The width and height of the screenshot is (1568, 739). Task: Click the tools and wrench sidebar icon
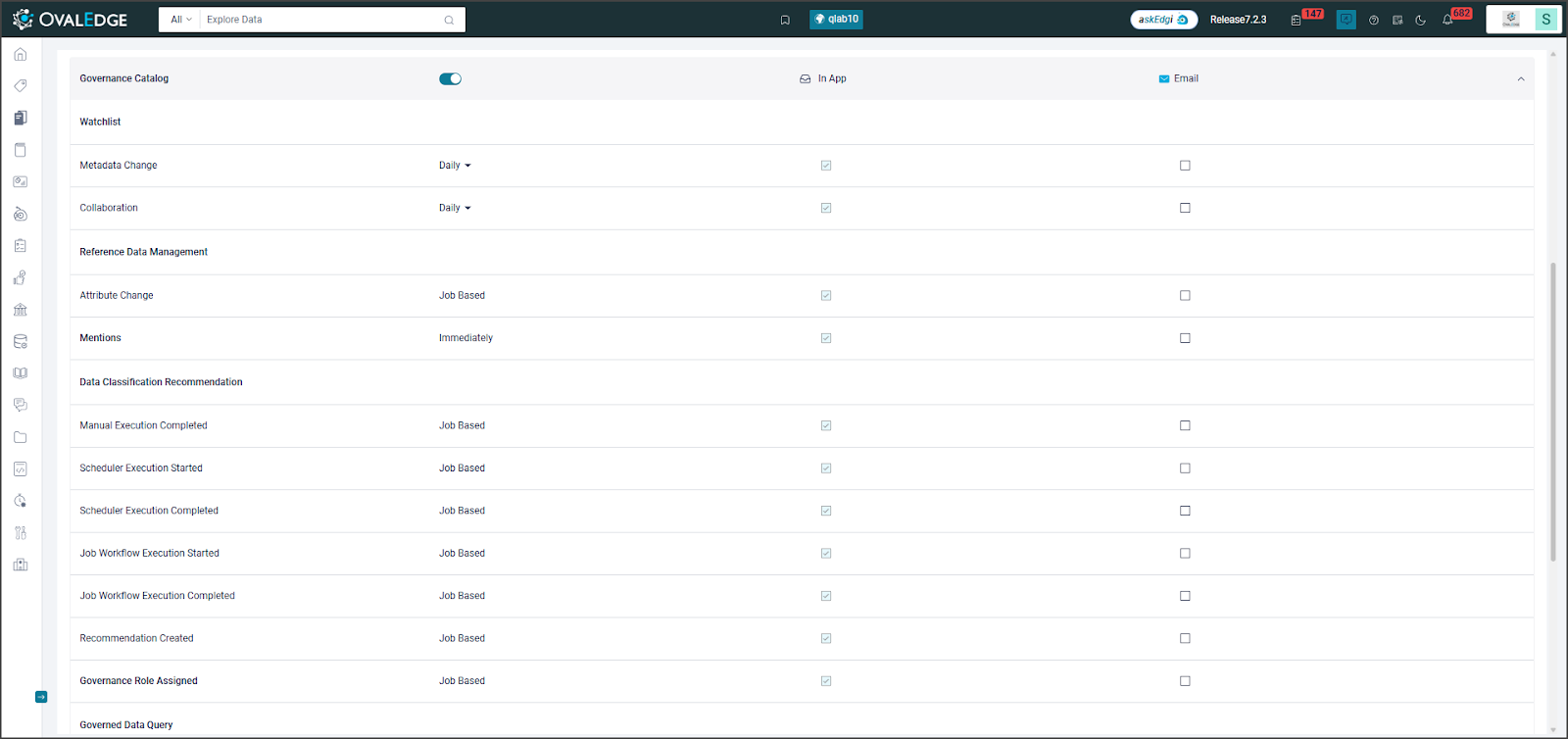pos(21,533)
